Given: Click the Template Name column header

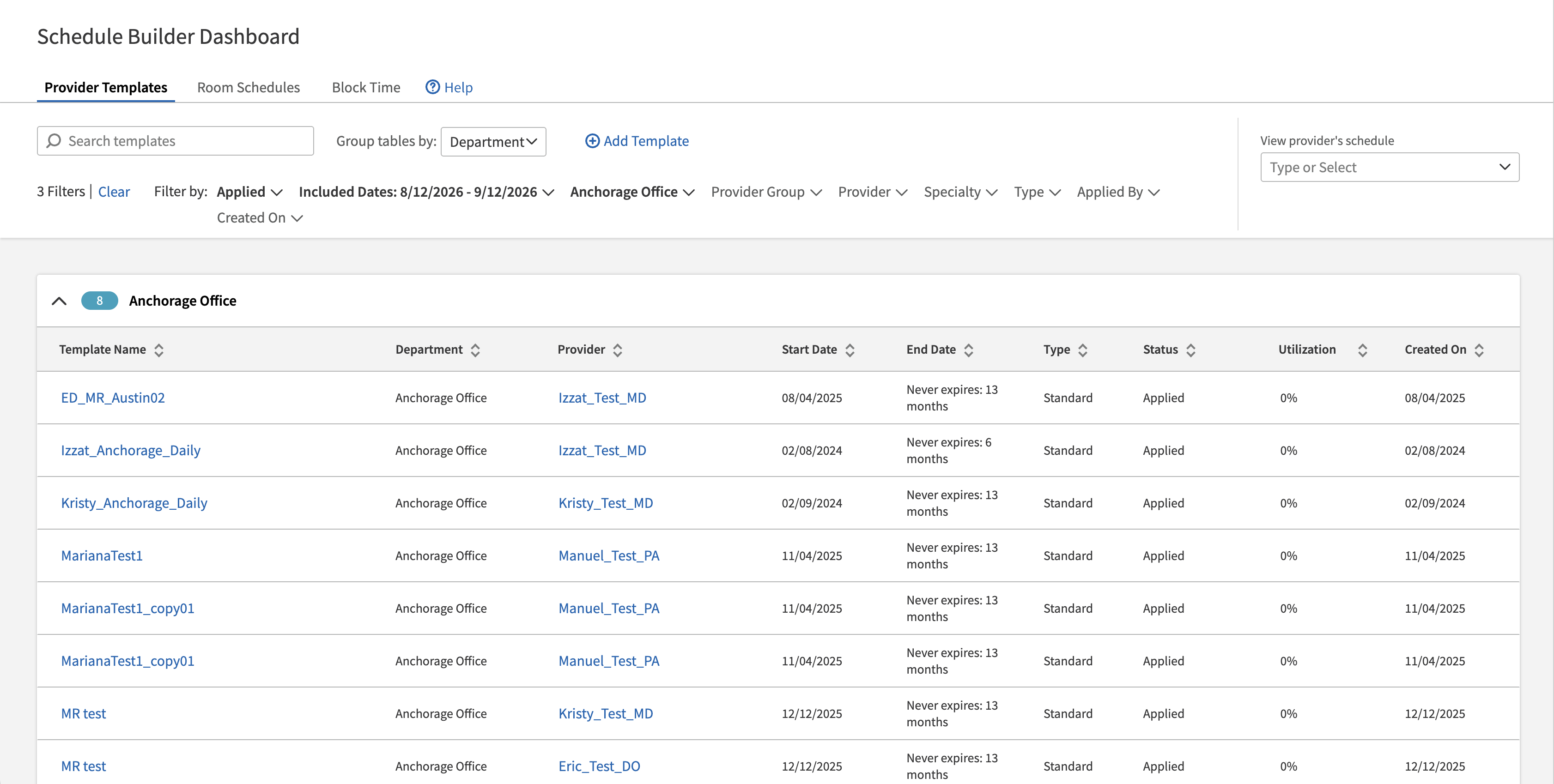Looking at the screenshot, I should coord(103,349).
